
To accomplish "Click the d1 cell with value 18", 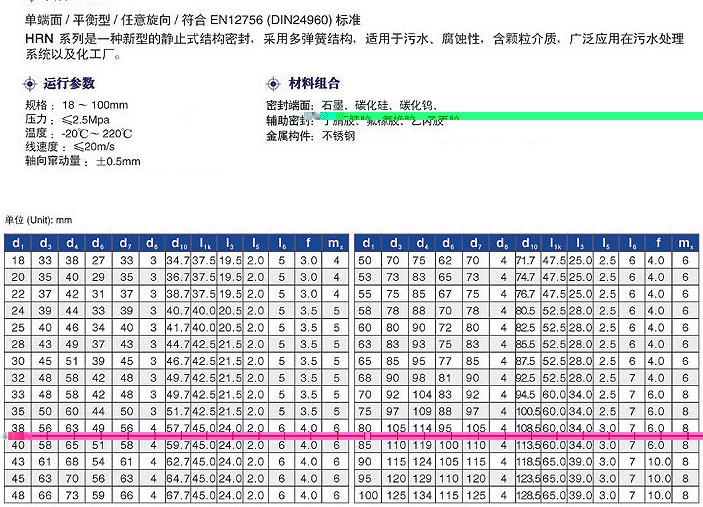I will click(x=18, y=261).
